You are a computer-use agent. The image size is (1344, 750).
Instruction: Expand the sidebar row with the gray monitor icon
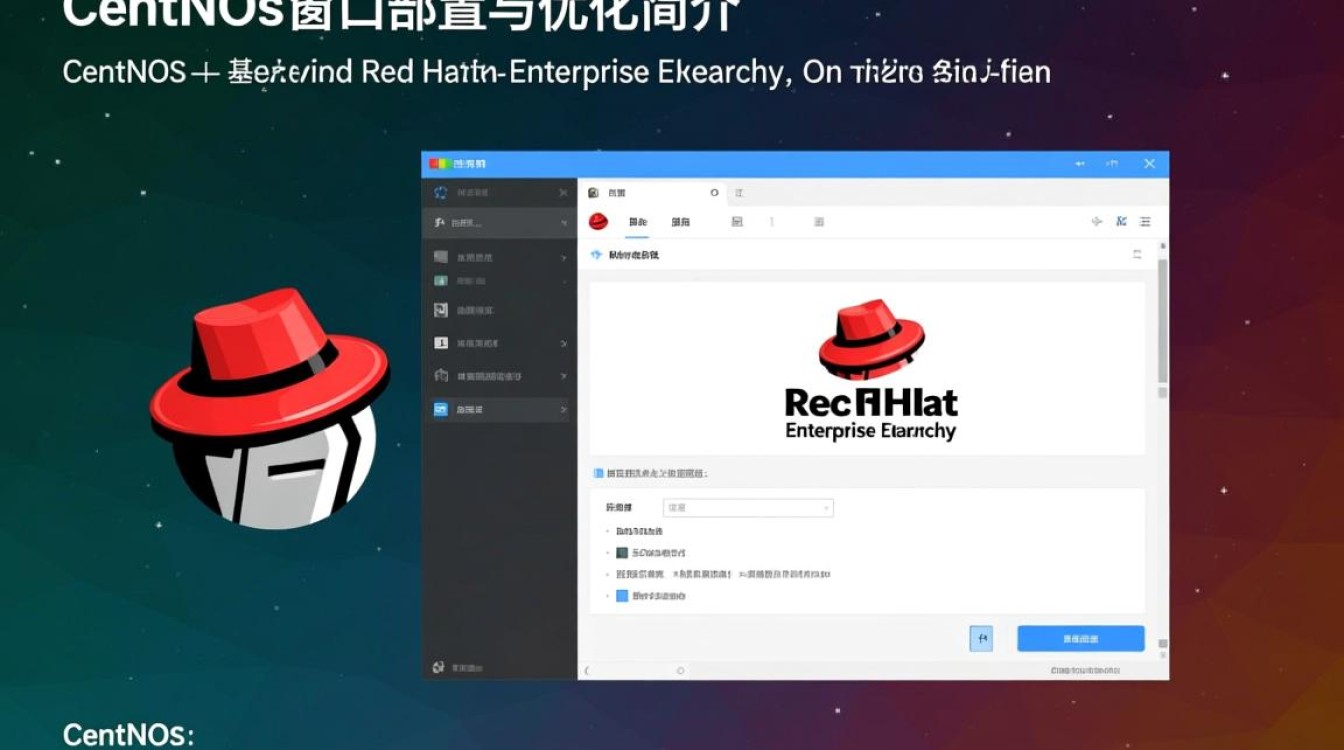tap(564, 257)
